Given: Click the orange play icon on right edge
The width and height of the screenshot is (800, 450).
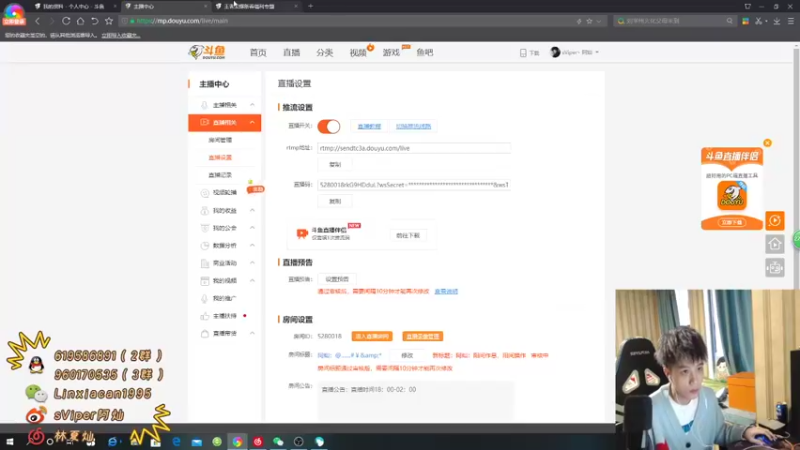Looking at the screenshot, I should 774,221.
